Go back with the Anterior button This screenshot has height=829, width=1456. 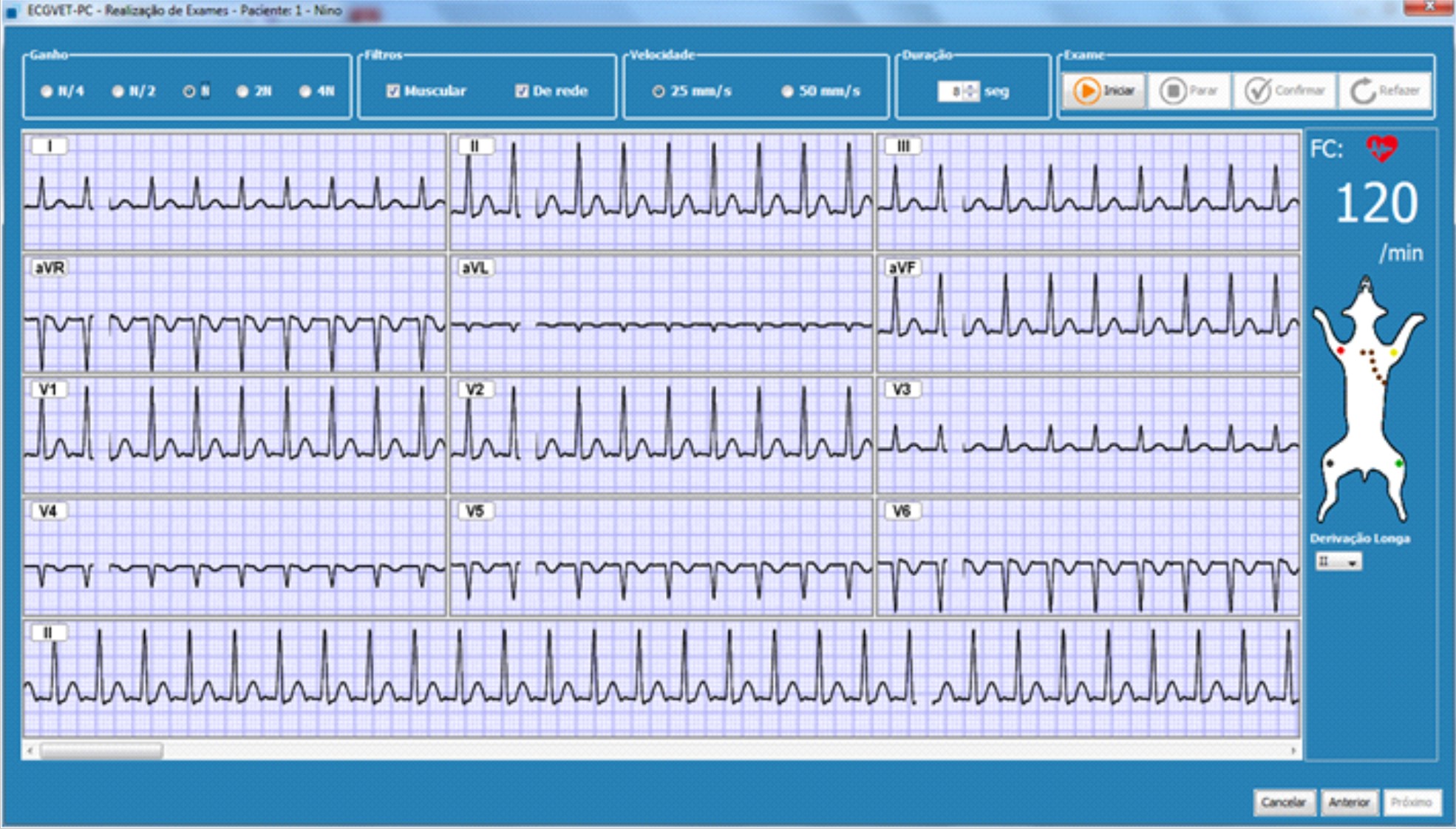tap(1349, 802)
